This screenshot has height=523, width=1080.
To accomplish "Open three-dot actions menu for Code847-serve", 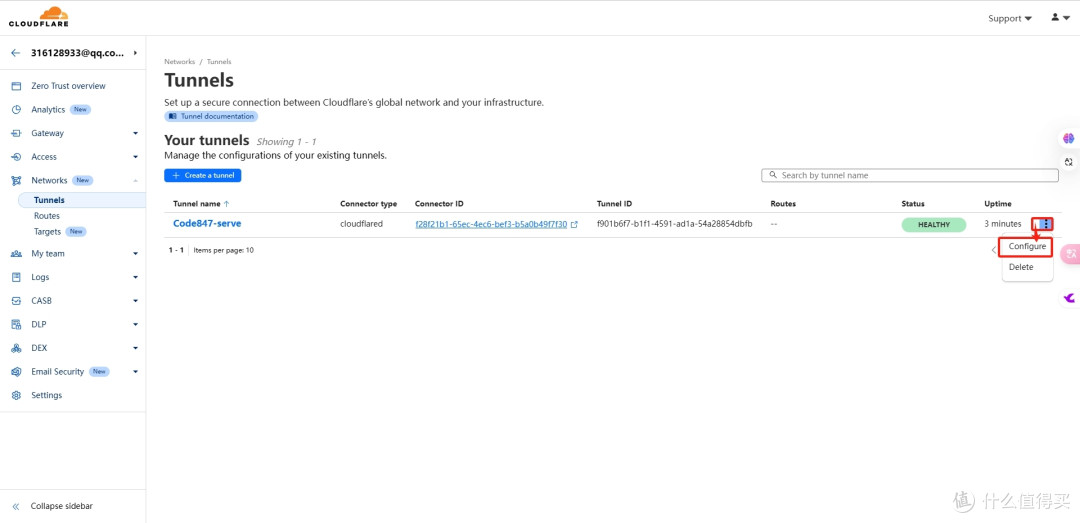I will (1046, 224).
